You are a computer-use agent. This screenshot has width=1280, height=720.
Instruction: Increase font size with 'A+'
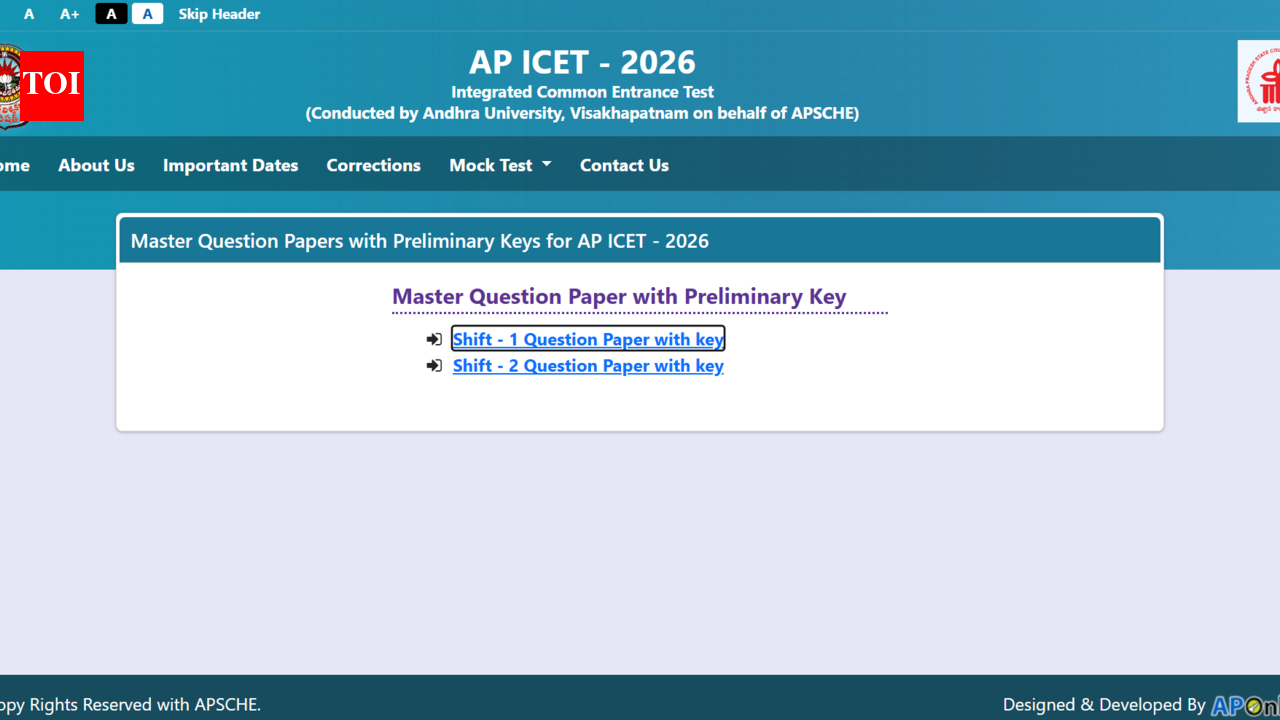[69, 14]
